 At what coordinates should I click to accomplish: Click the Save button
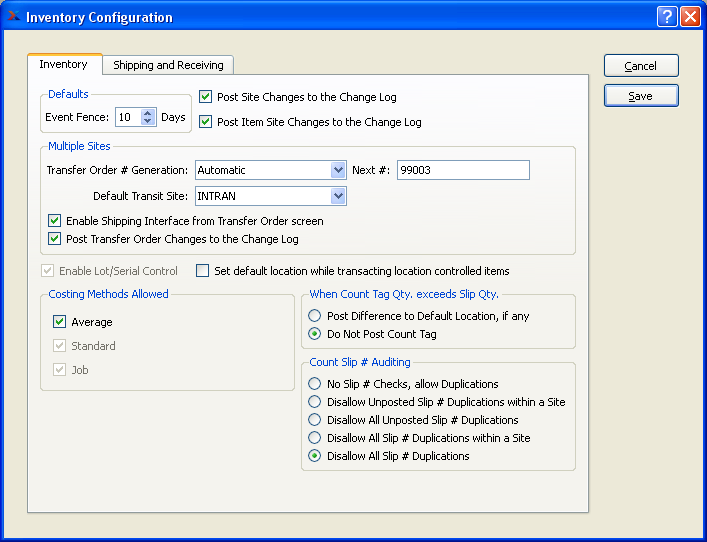[641, 96]
